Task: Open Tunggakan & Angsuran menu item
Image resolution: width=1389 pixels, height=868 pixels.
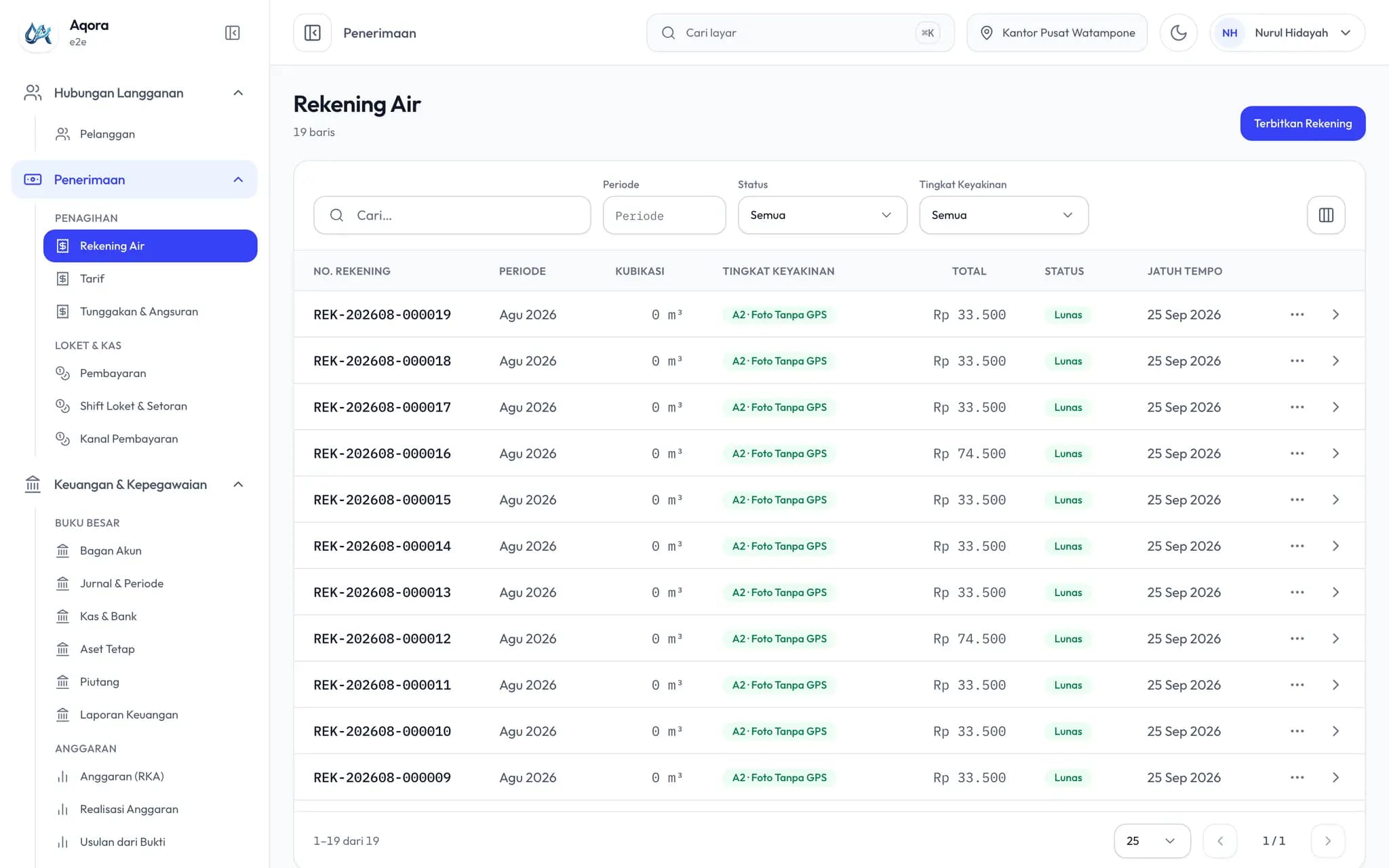Action: pos(151,312)
